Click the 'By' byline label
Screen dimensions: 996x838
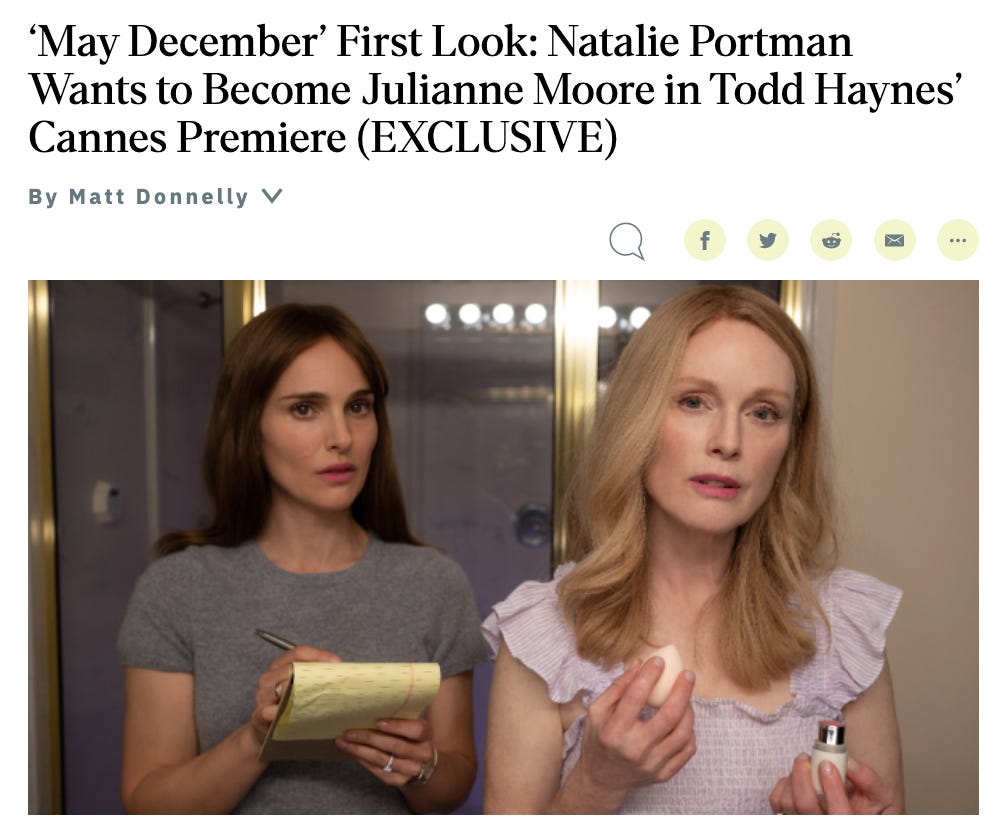[x=43, y=196]
